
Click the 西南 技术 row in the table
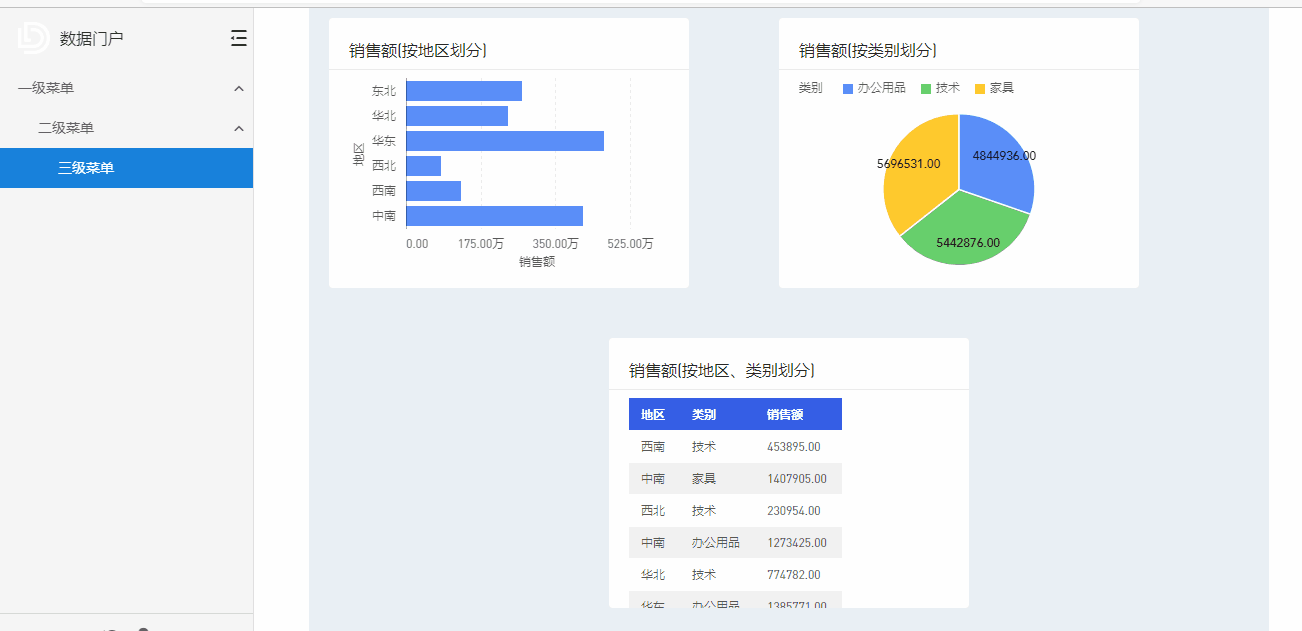pyautogui.click(x=735, y=447)
